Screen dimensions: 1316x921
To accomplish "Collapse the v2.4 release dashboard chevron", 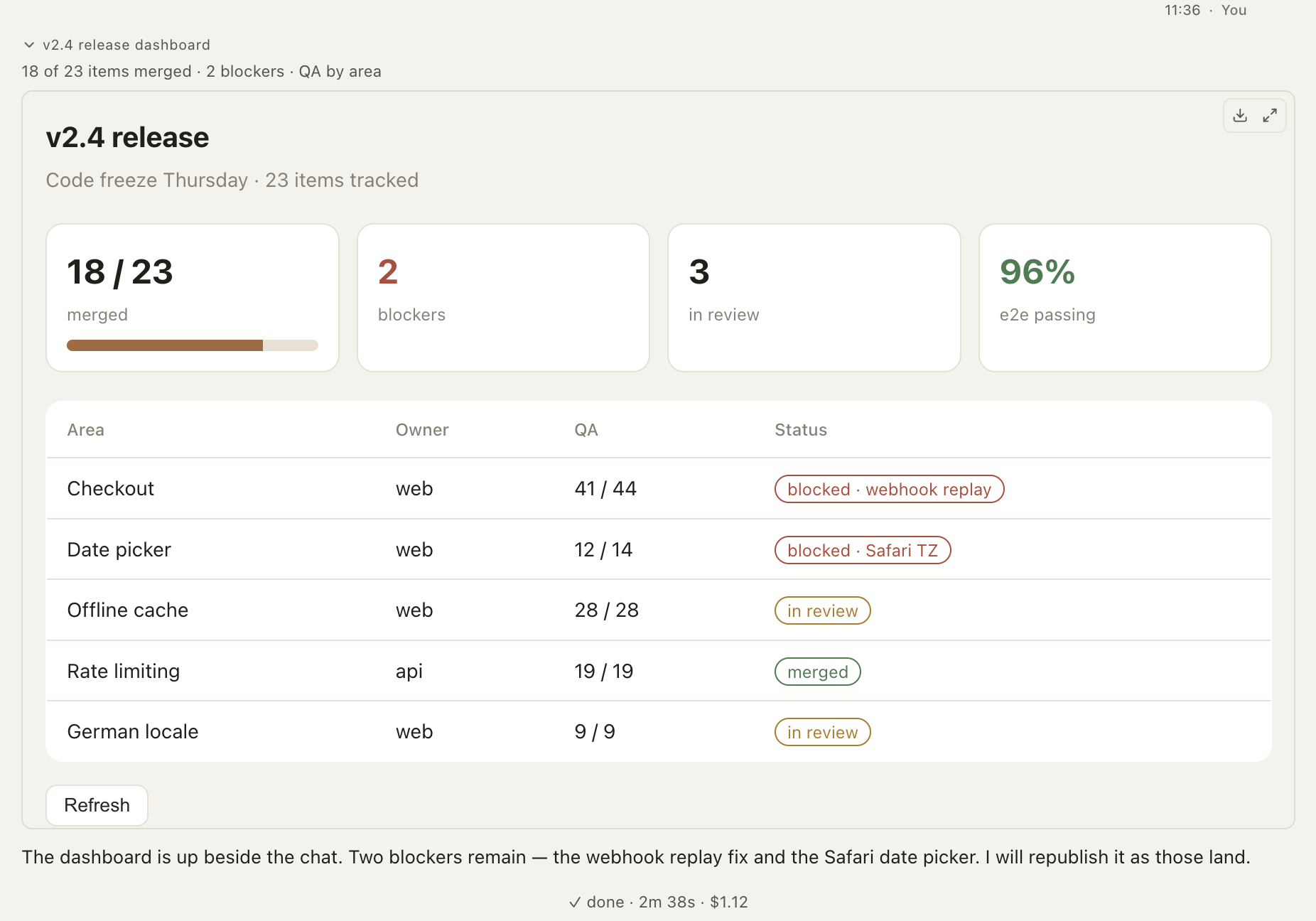I will tap(29, 45).
